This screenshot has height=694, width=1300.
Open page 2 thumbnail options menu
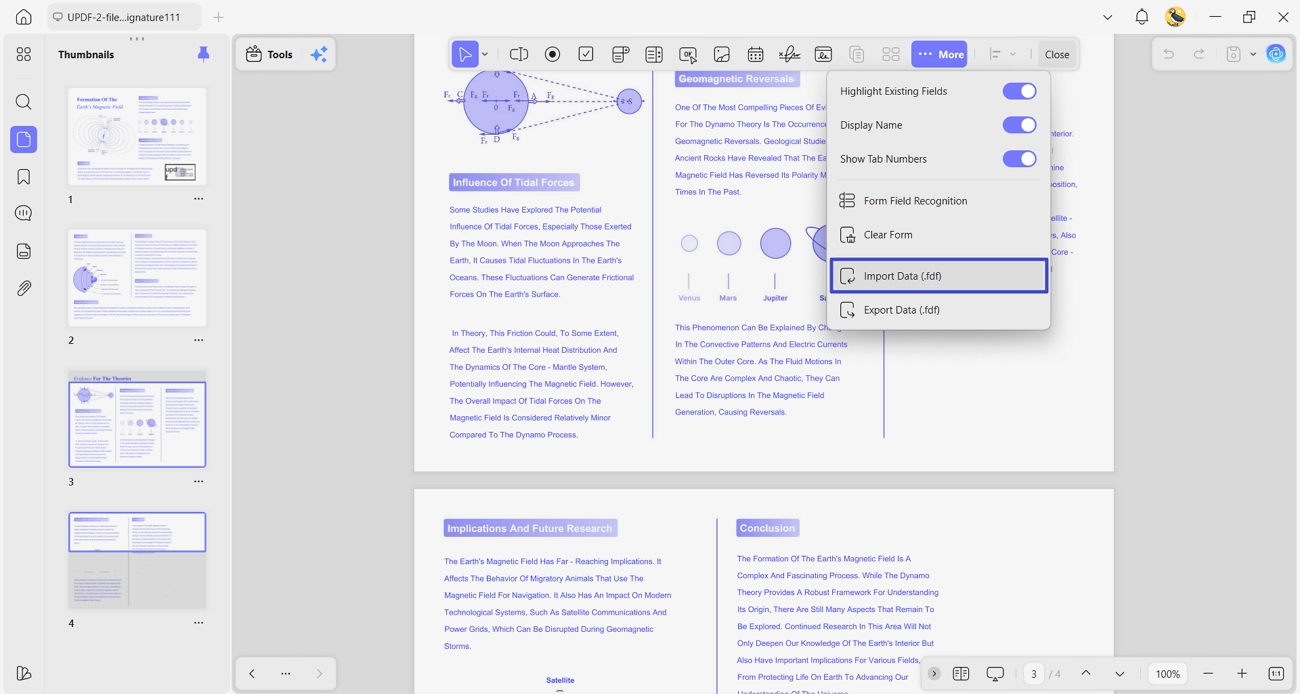pos(198,340)
